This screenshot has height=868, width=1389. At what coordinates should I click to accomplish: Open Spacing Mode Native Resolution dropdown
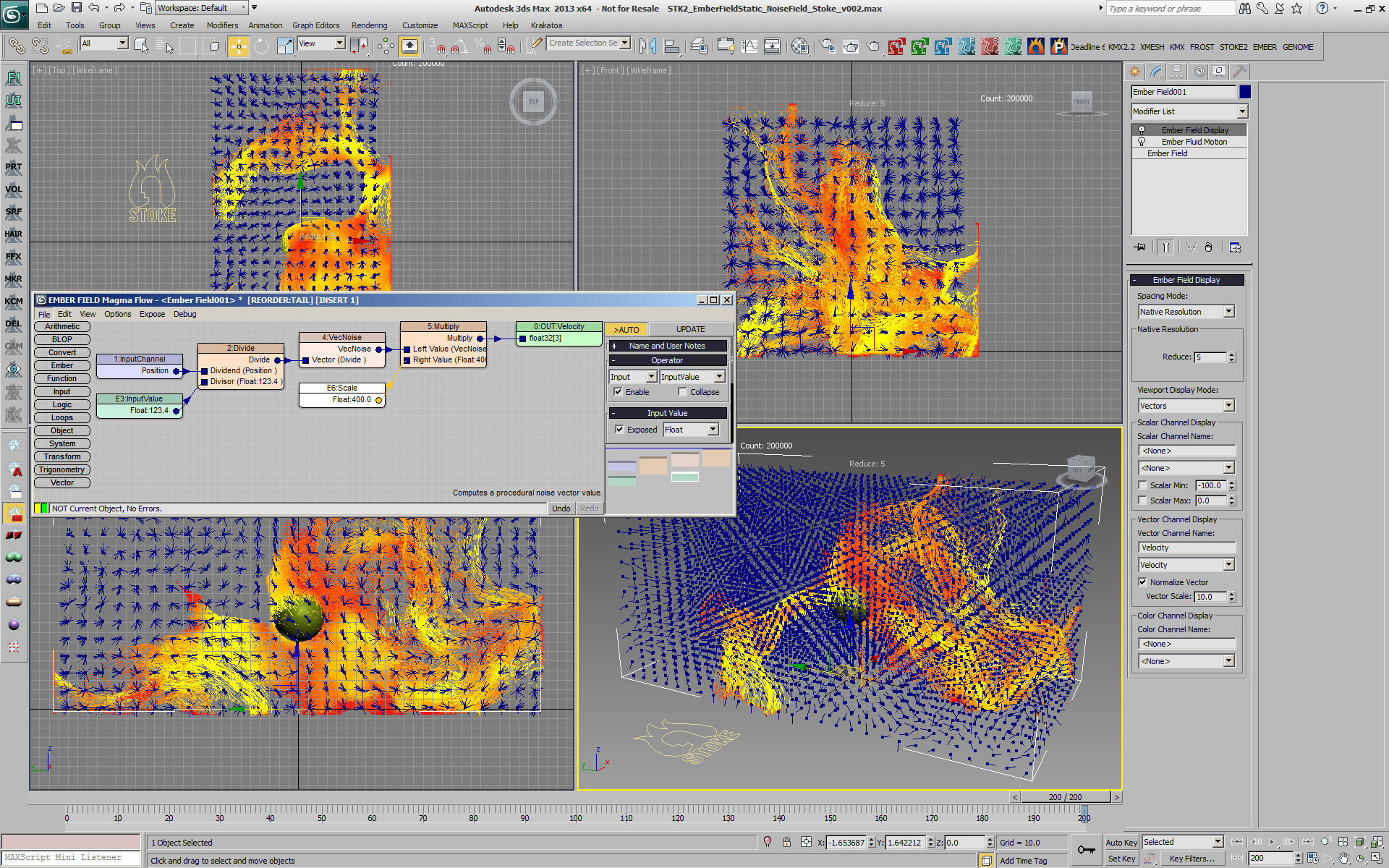click(1186, 312)
